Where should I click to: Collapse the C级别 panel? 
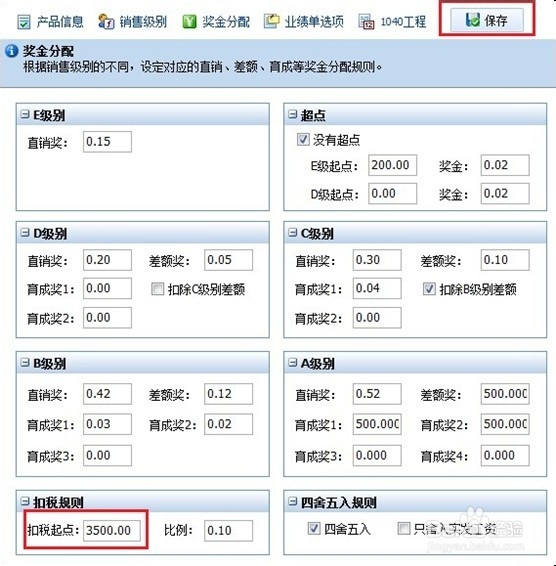(292, 233)
